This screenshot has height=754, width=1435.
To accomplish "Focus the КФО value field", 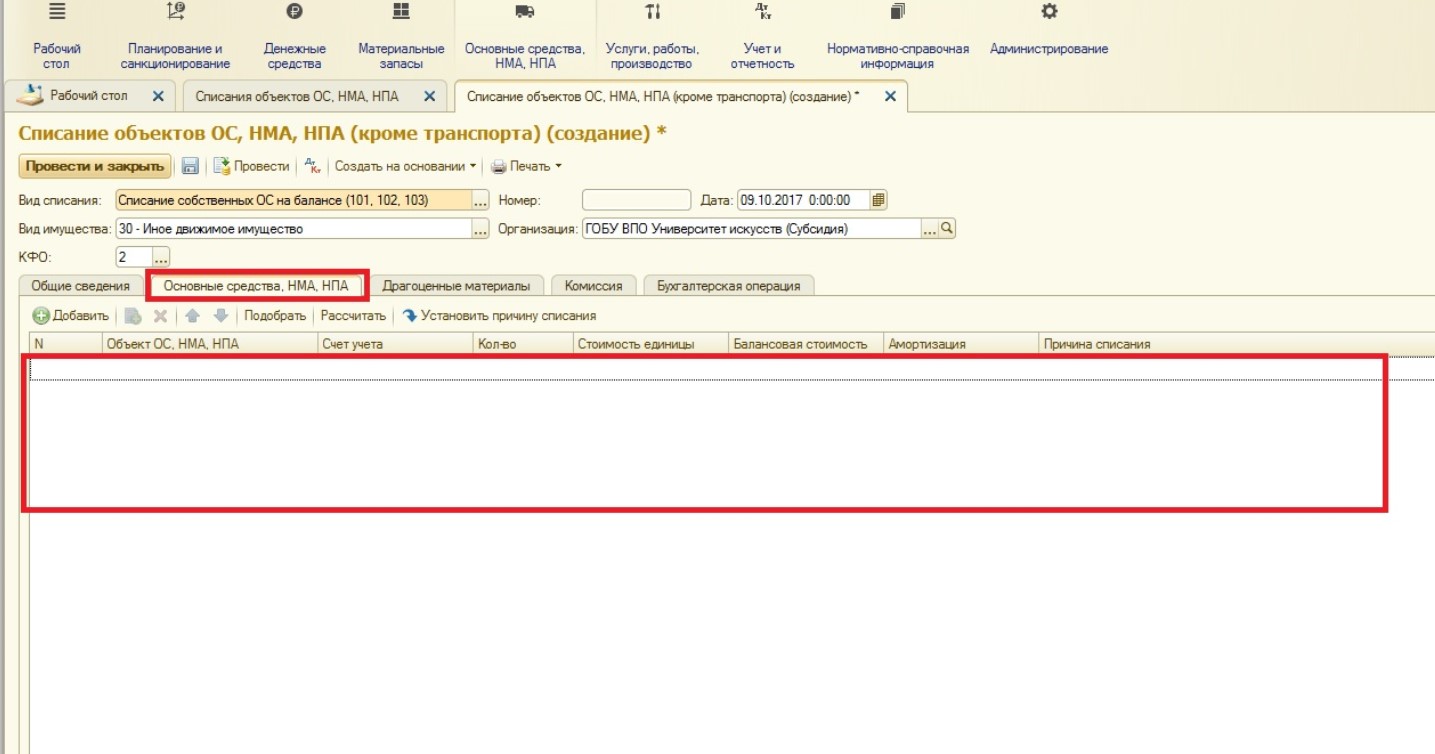I will (133, 257).
